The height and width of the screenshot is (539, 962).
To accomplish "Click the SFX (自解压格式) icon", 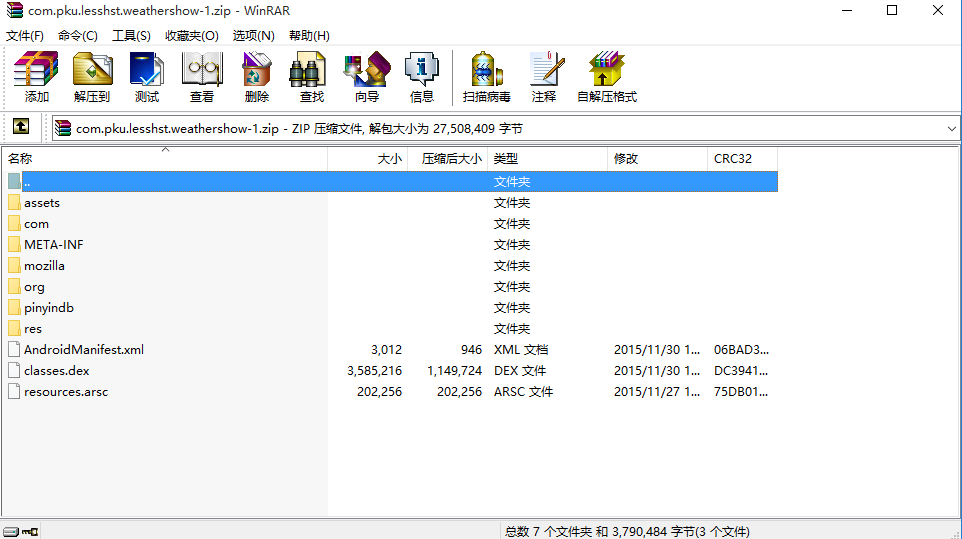I will (607, 77).
